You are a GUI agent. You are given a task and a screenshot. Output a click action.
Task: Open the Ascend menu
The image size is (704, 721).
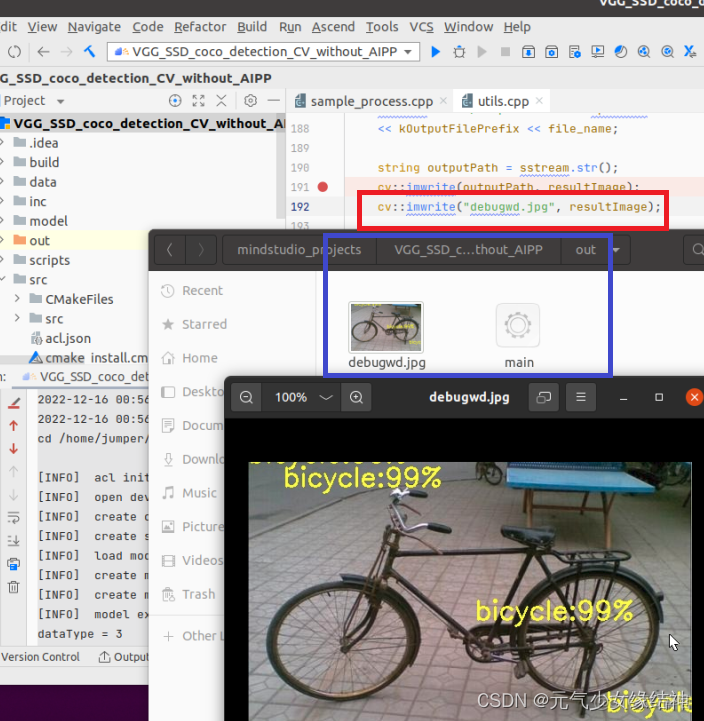click(x=333, y=27)
